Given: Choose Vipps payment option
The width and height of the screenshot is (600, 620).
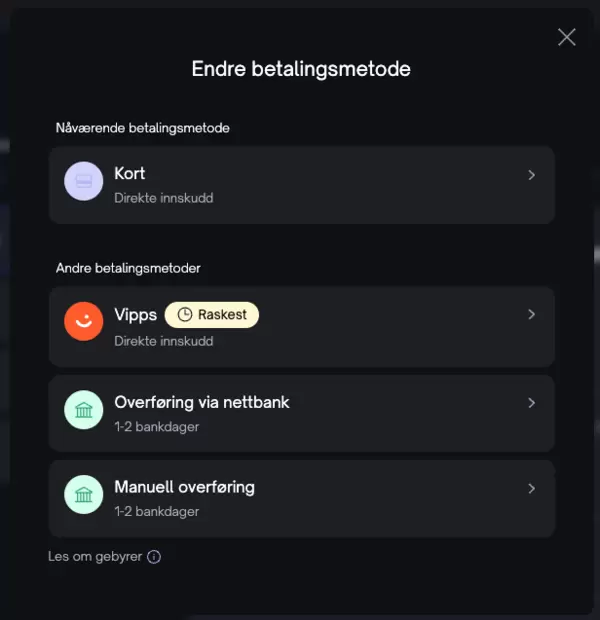Looking at the screenshot, I should click(x=302, y=327).
